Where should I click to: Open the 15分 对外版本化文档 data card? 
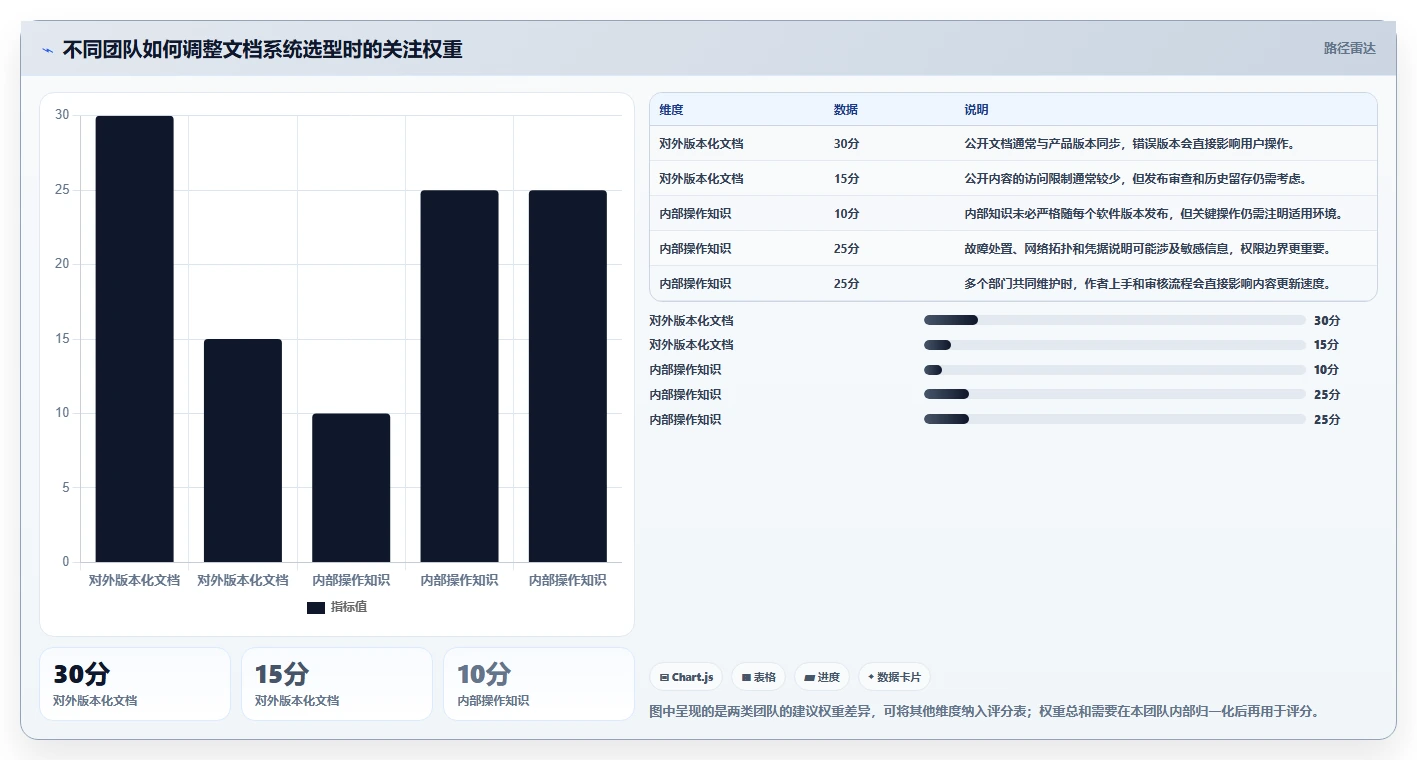click(337, 684)
